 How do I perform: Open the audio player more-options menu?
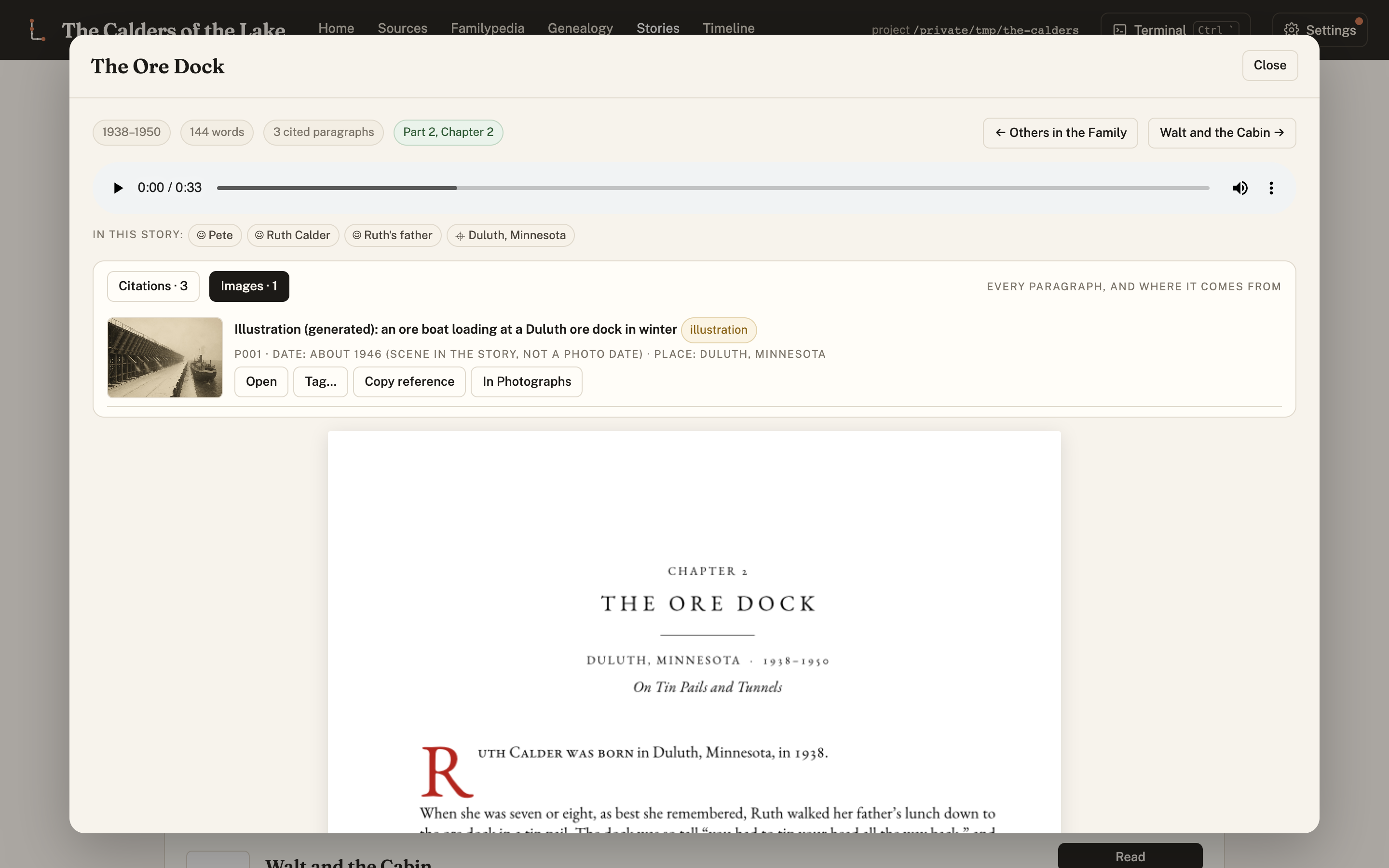[1271, 188]
